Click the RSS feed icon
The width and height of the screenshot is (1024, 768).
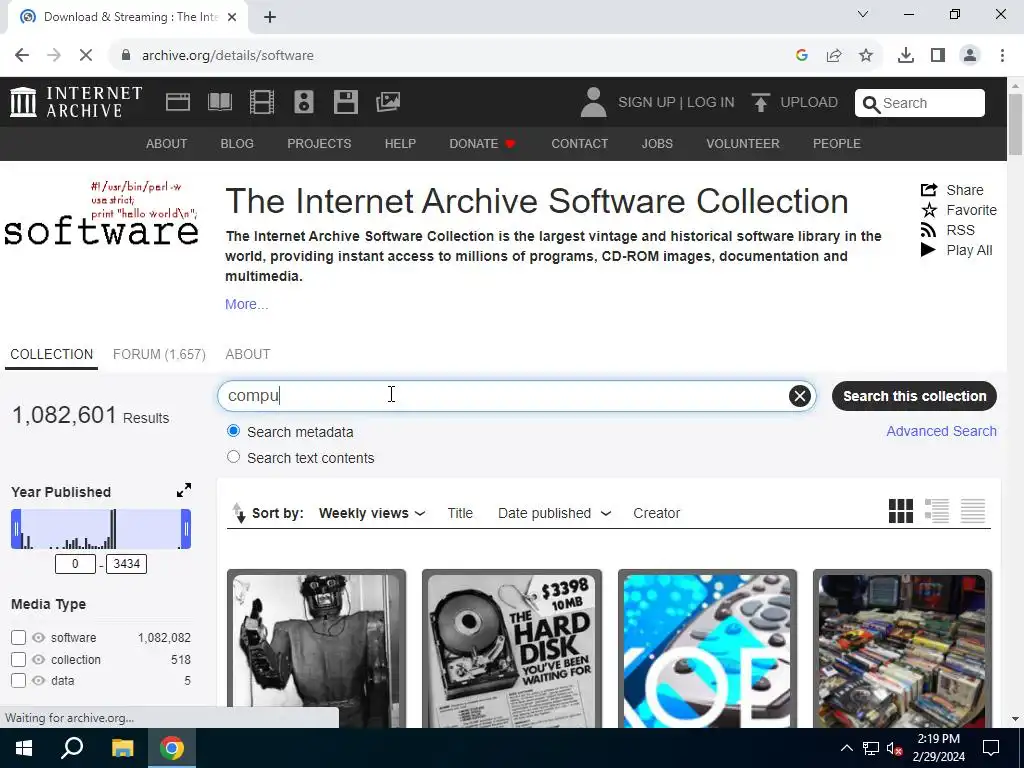[x=928, y=230]
